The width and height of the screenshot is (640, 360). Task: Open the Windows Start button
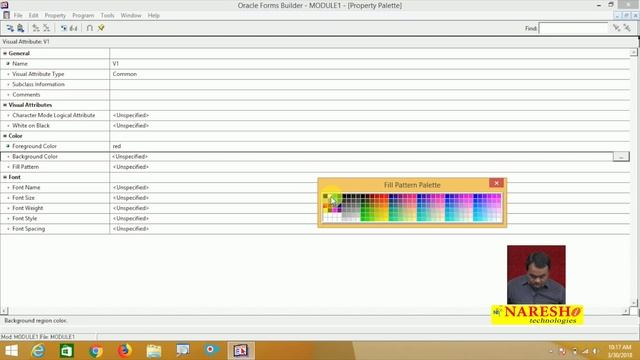tap(11, 351)
